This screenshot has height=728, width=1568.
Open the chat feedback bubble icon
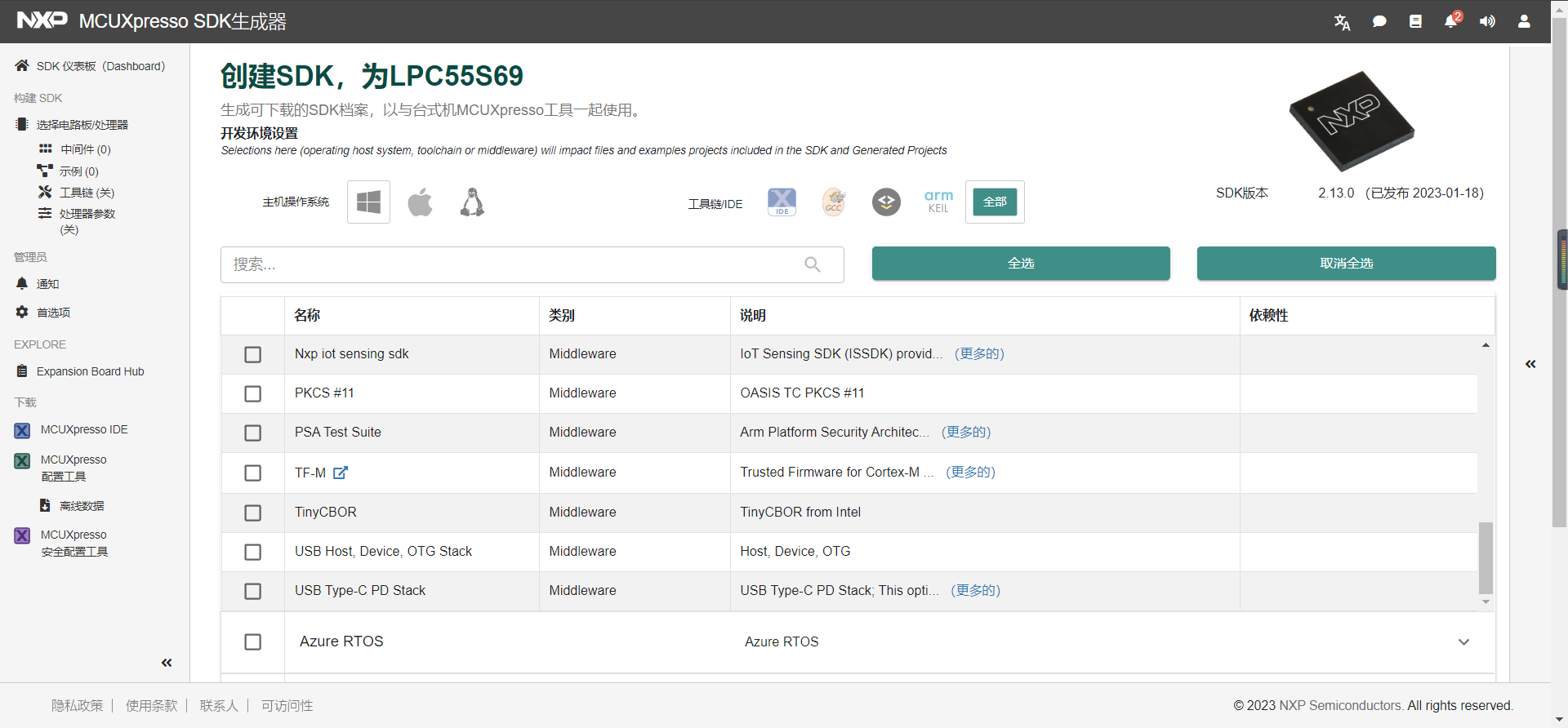click(1379, 22)
